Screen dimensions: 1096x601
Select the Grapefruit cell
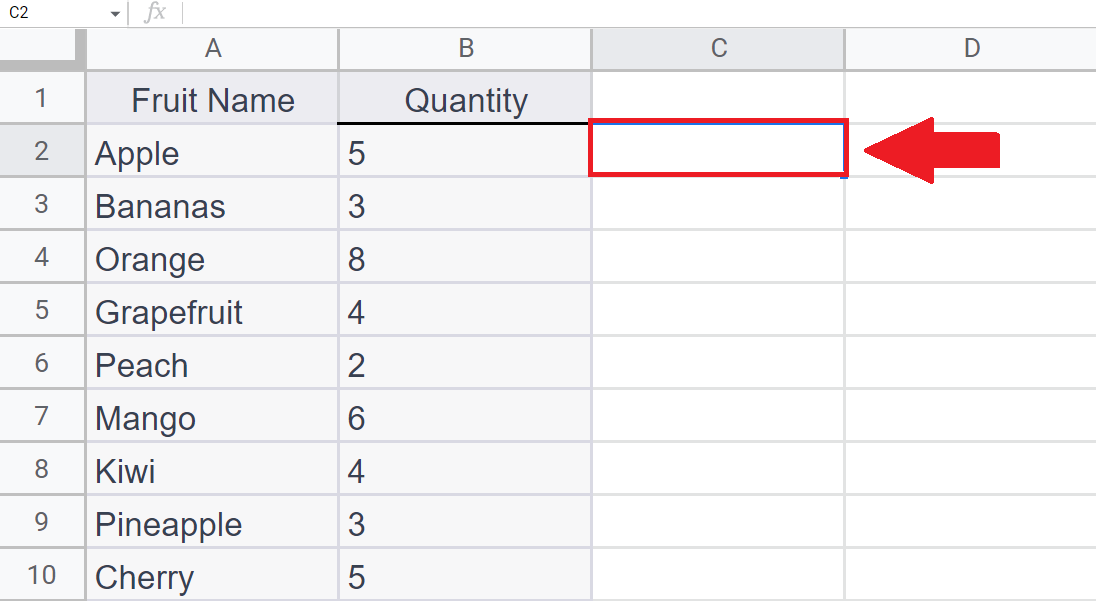pos(212,310)
